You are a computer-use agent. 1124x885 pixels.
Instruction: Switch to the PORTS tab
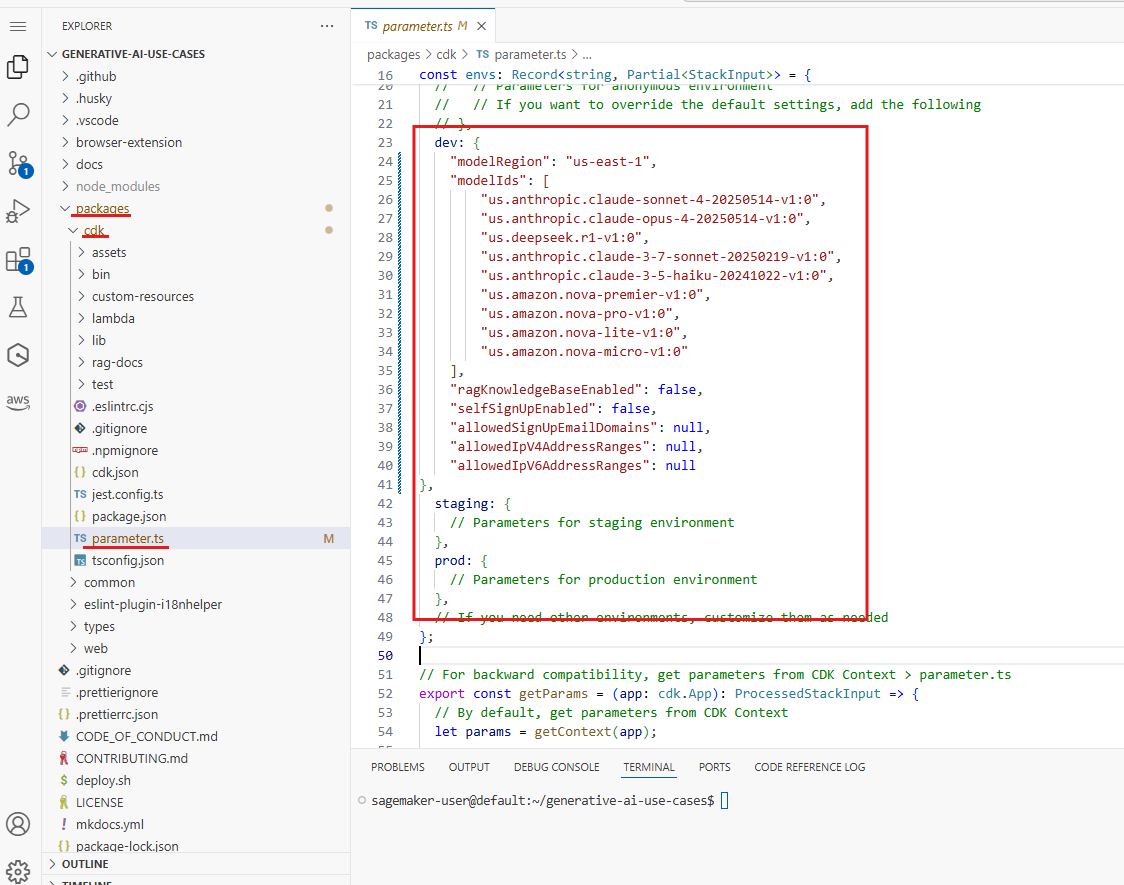(x=715, y=767)
